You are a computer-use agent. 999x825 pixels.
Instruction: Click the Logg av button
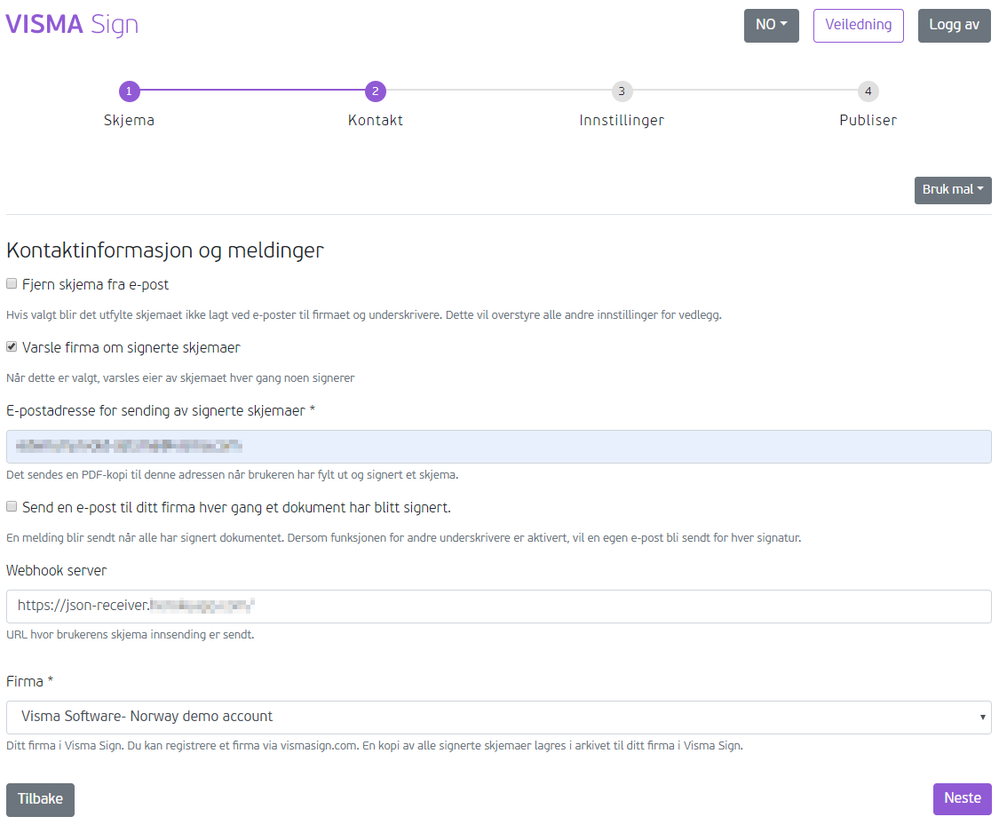click(x=953, y=25)
